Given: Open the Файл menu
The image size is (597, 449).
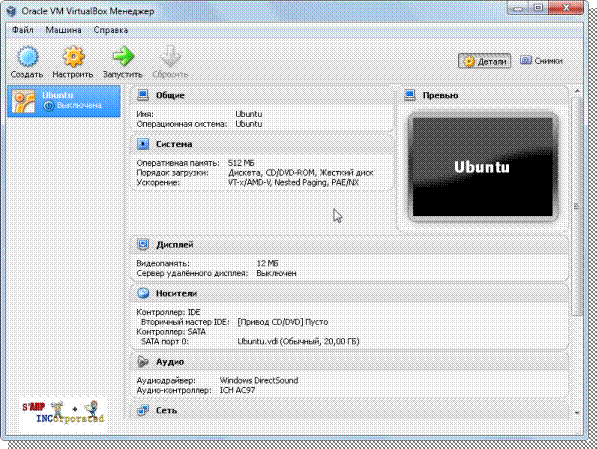Looking at the screenshot, I should (22, 30).
